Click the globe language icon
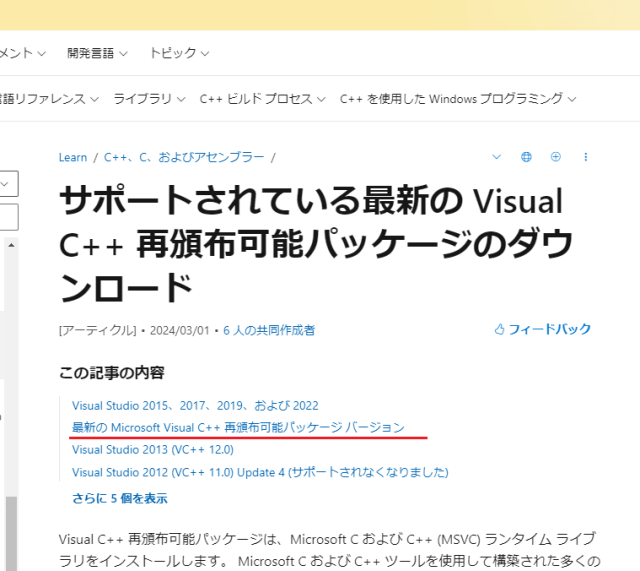Image resolution: width=640 pixels, height=571 pixels. point(526,157)
